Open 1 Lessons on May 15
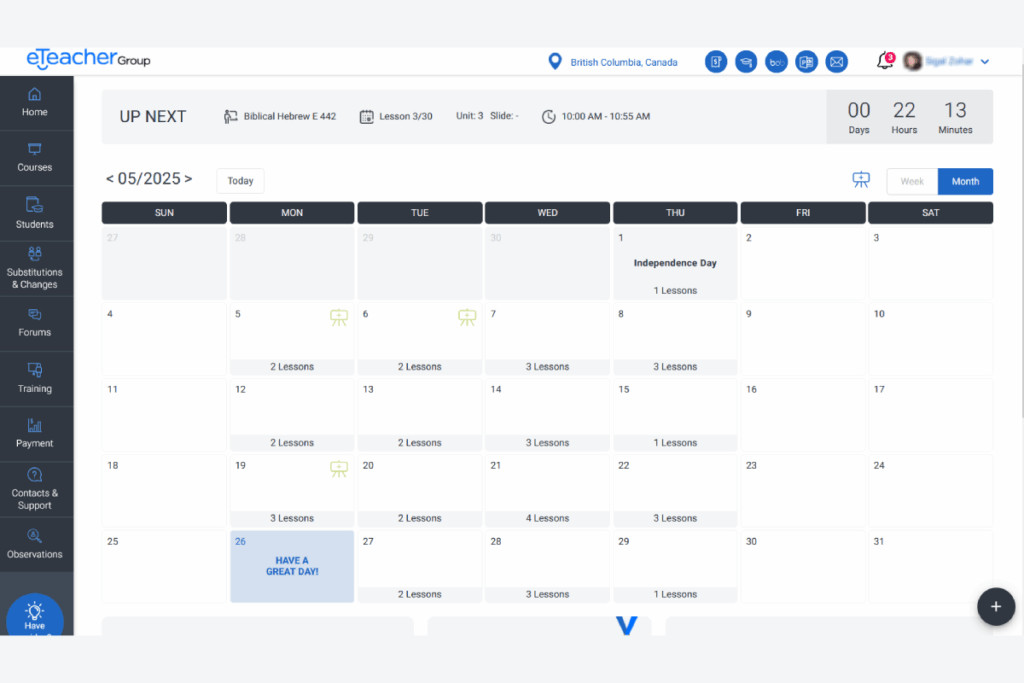 (x=675, y=442)
